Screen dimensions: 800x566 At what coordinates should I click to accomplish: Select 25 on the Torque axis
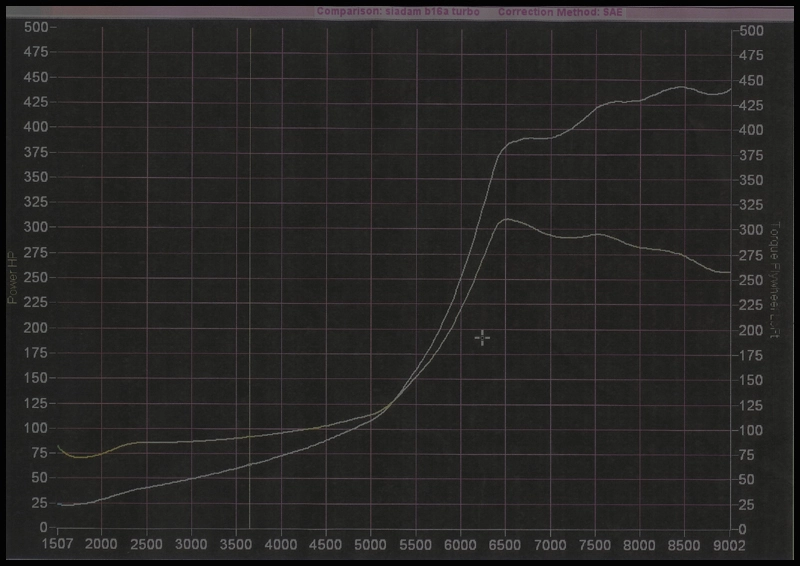tap(747, 505)
